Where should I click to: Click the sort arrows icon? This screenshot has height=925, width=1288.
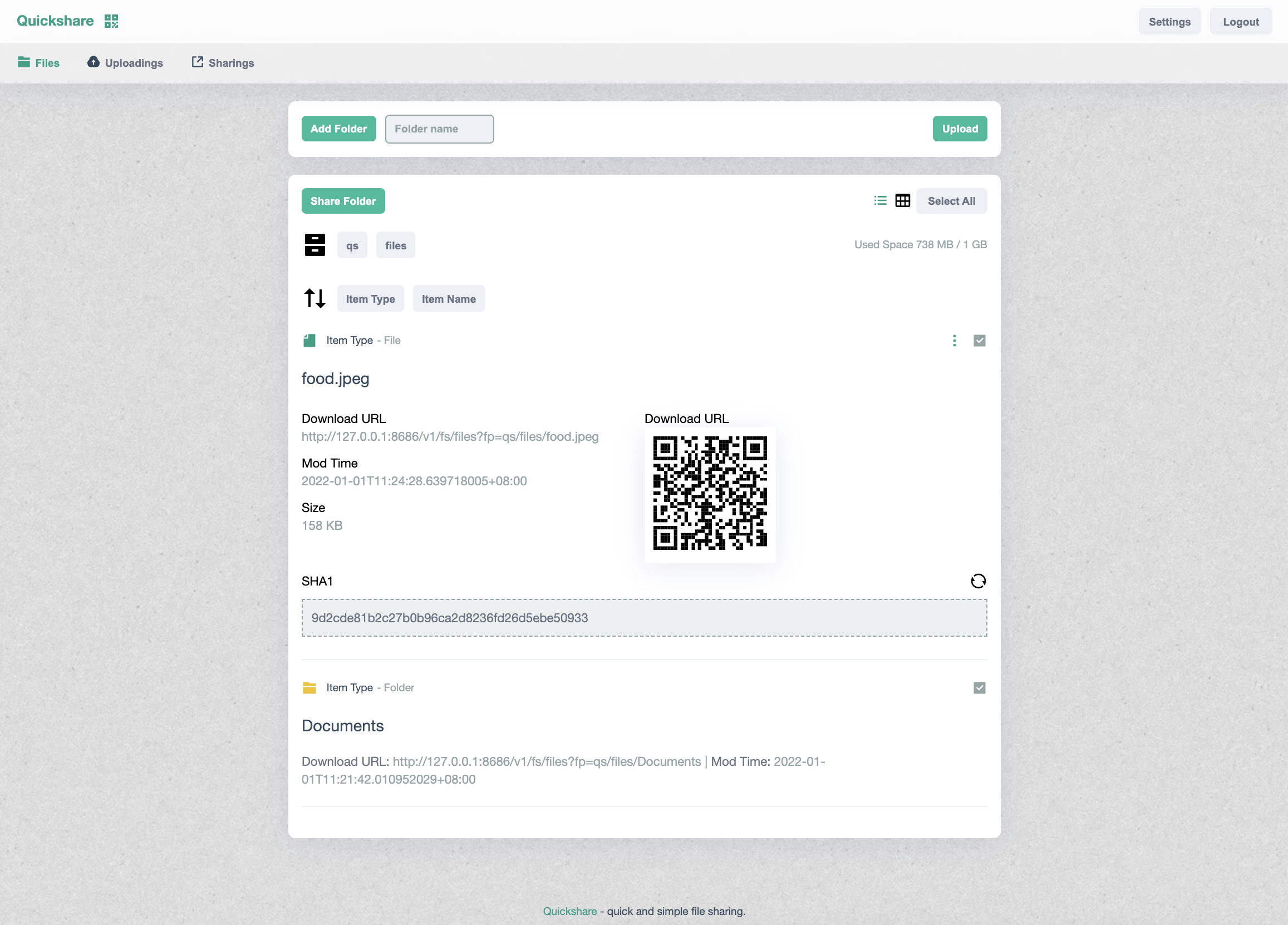pos(314,298)
